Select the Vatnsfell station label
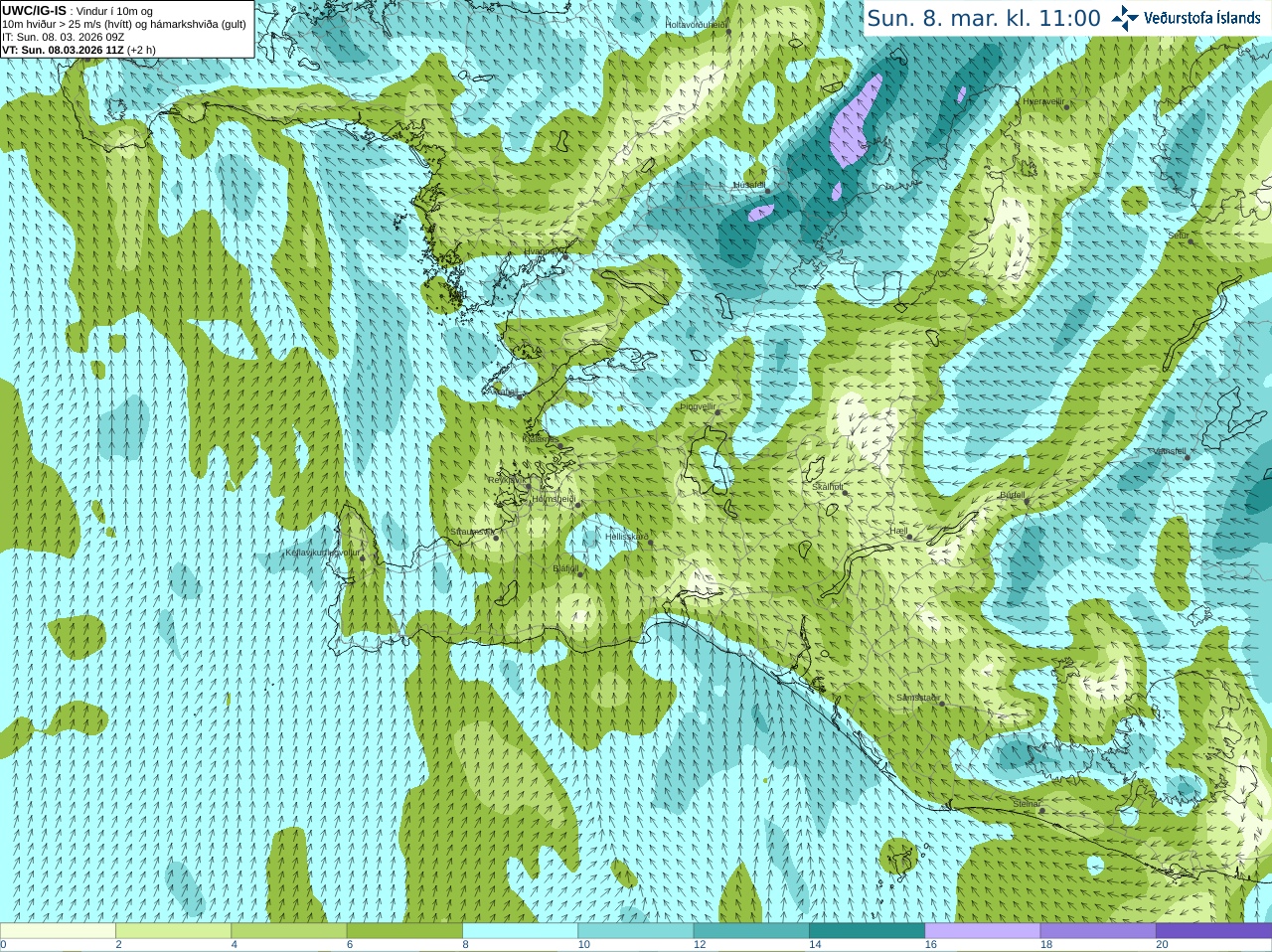1272x952 pixels. 1170,451
